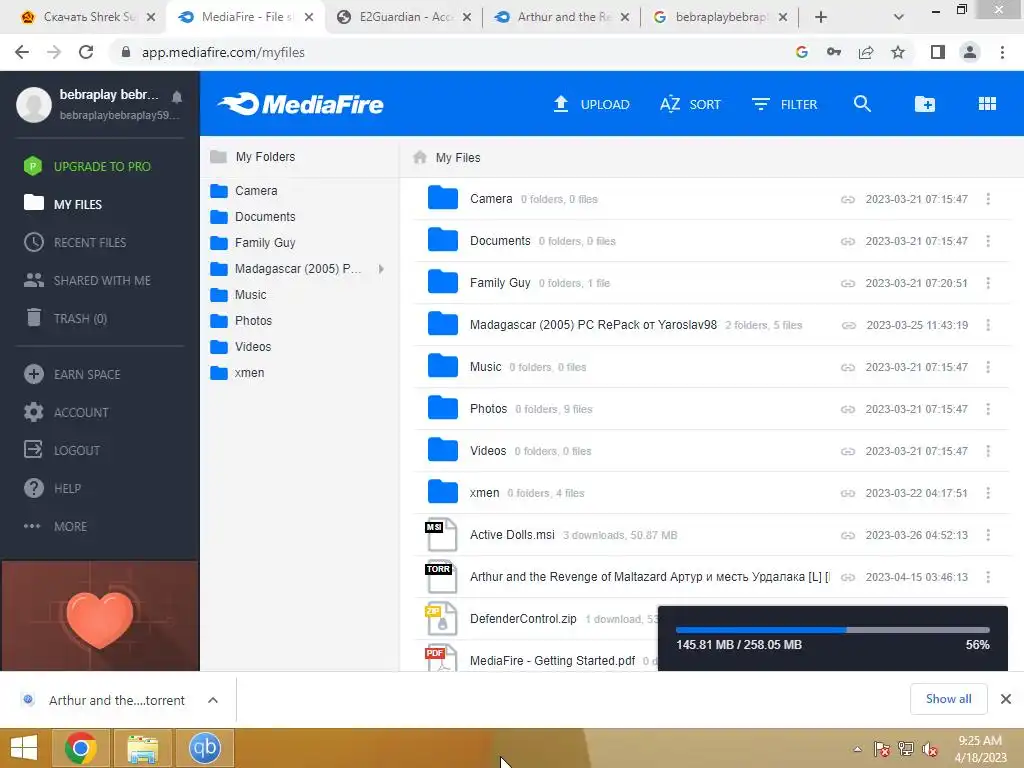Copy the share link for the xmen folder

(x=848, y=493)
